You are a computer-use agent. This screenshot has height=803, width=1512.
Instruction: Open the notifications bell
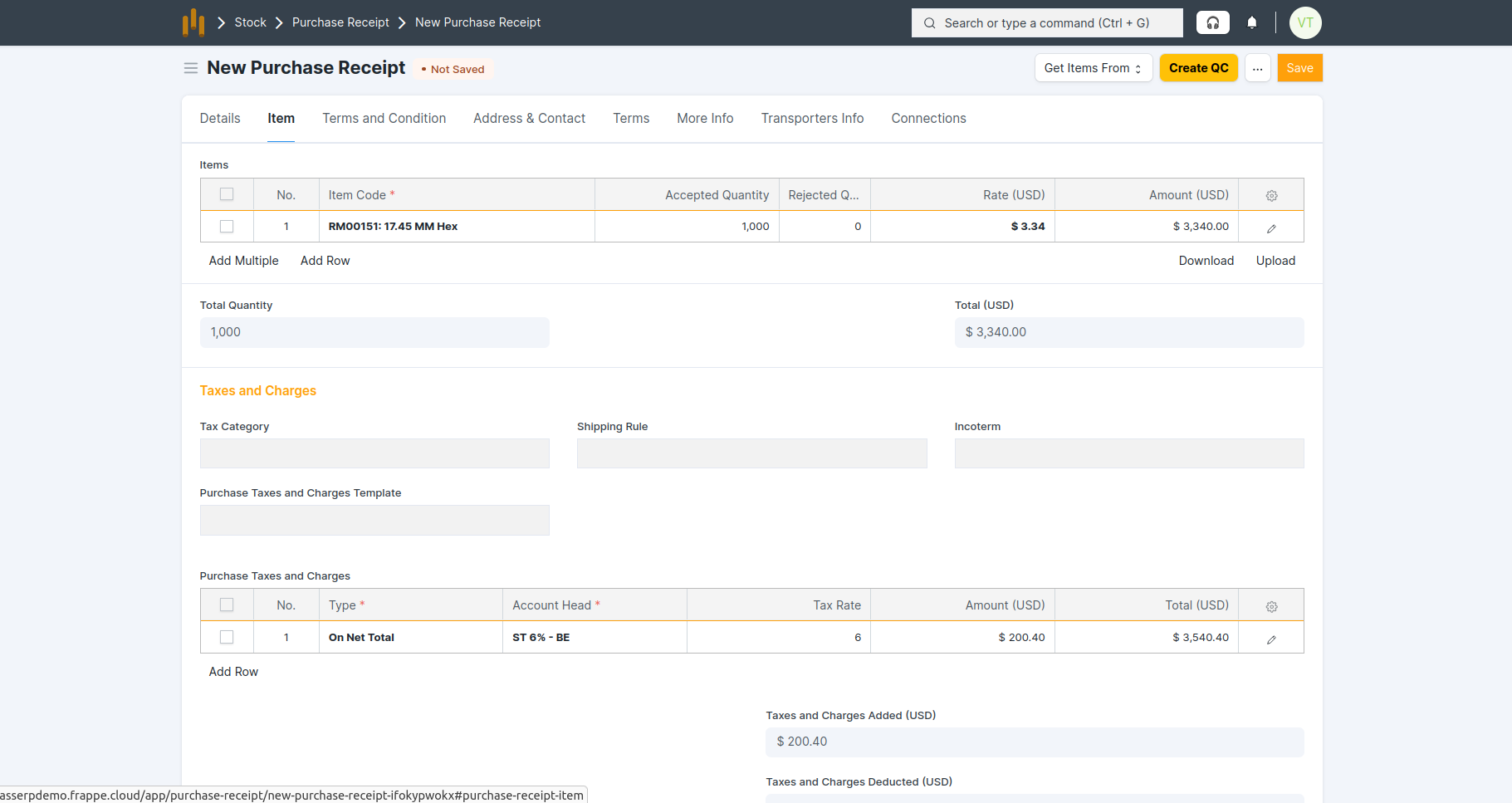[1252, 22]
